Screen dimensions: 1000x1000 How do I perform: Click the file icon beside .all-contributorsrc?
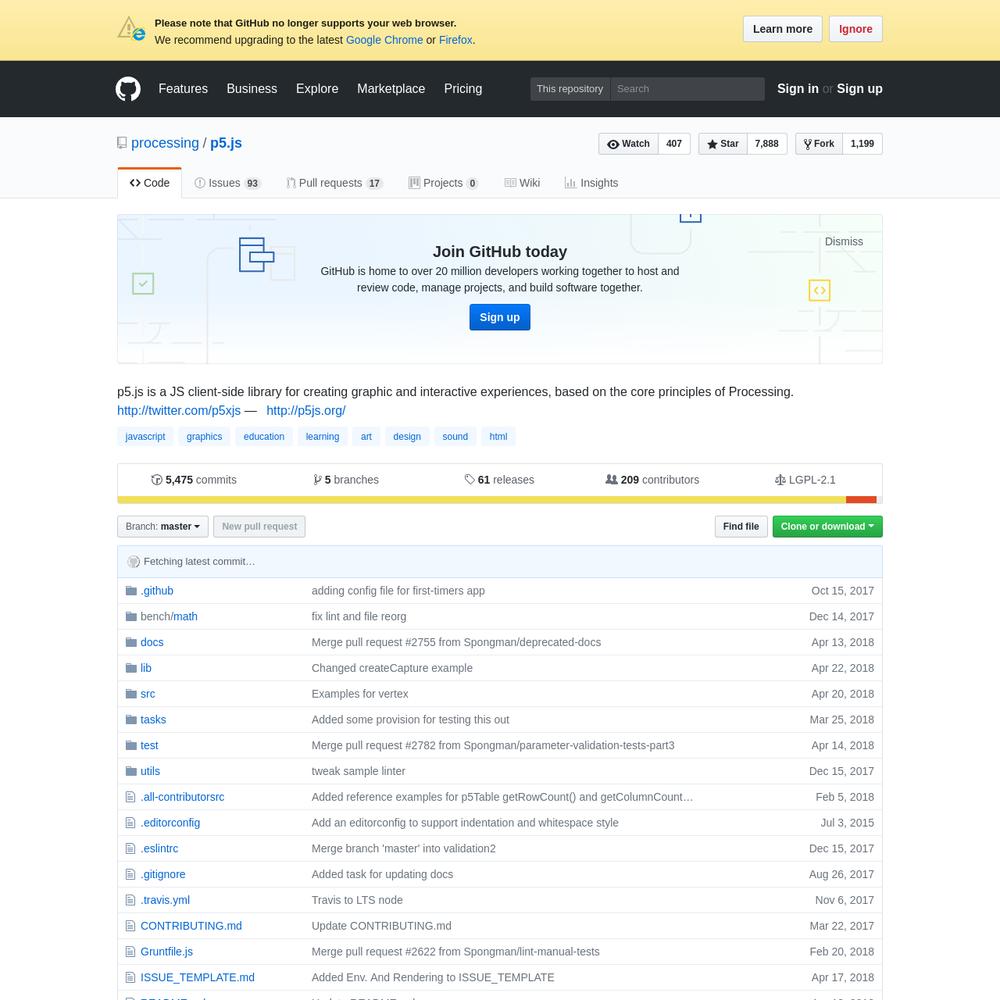[130, 797]
